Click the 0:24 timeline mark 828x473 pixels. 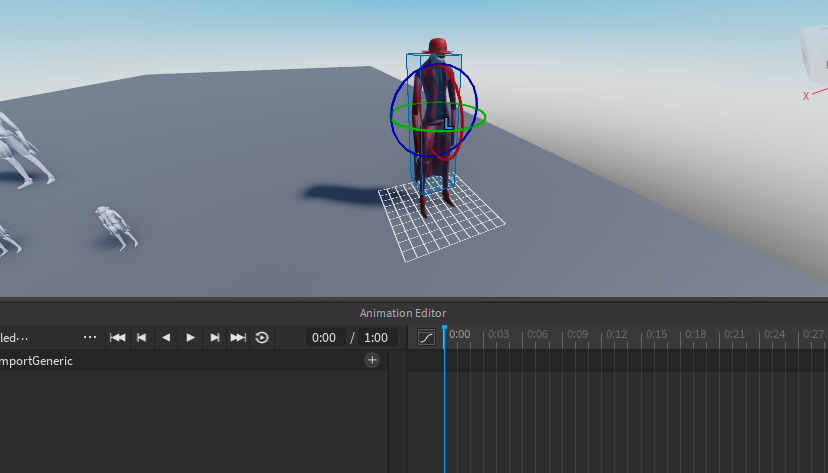(x=775, y=334)
